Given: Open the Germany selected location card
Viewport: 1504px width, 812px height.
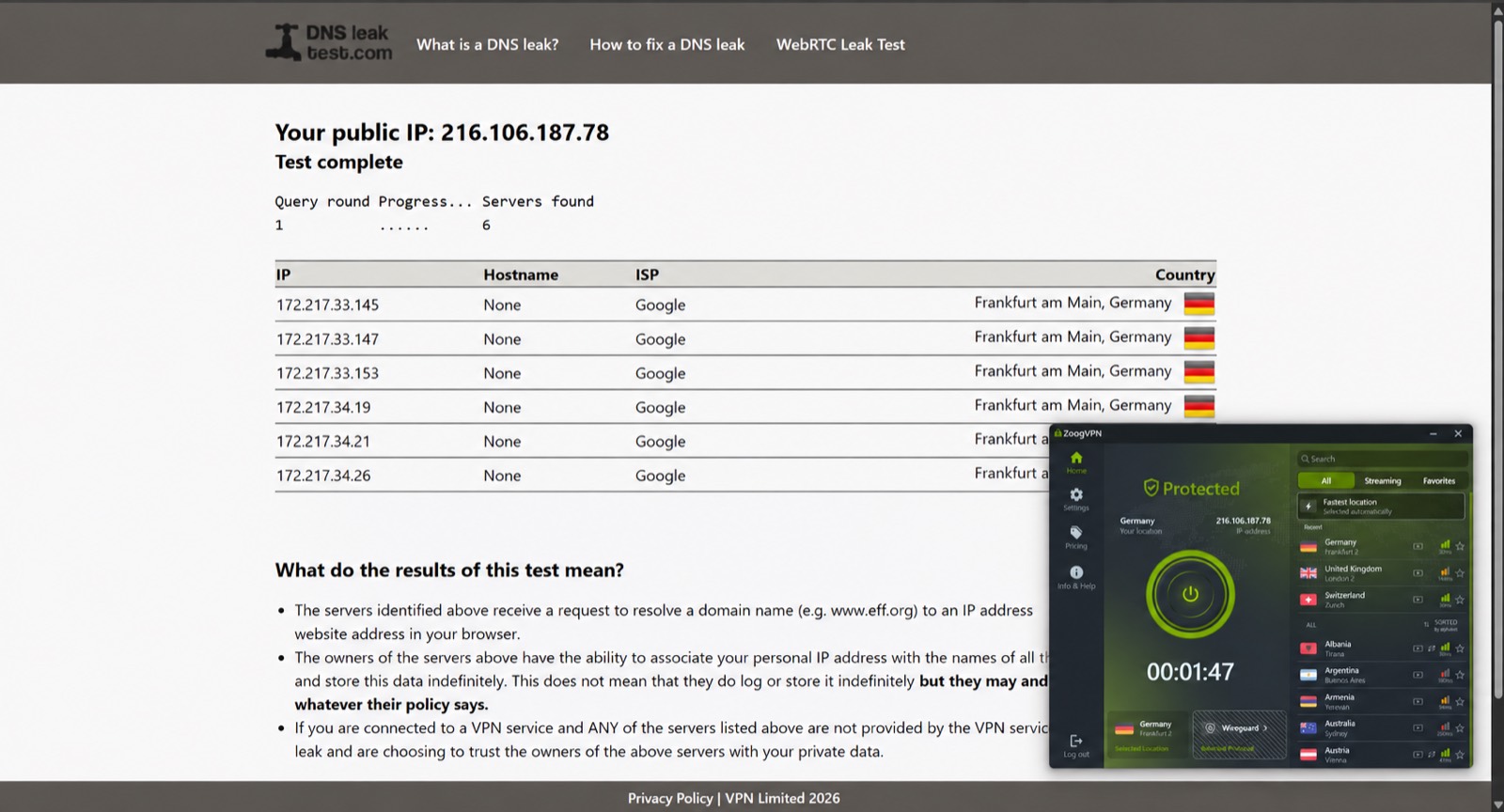Looking at the screenshot, I should (x=1146, y=734).
